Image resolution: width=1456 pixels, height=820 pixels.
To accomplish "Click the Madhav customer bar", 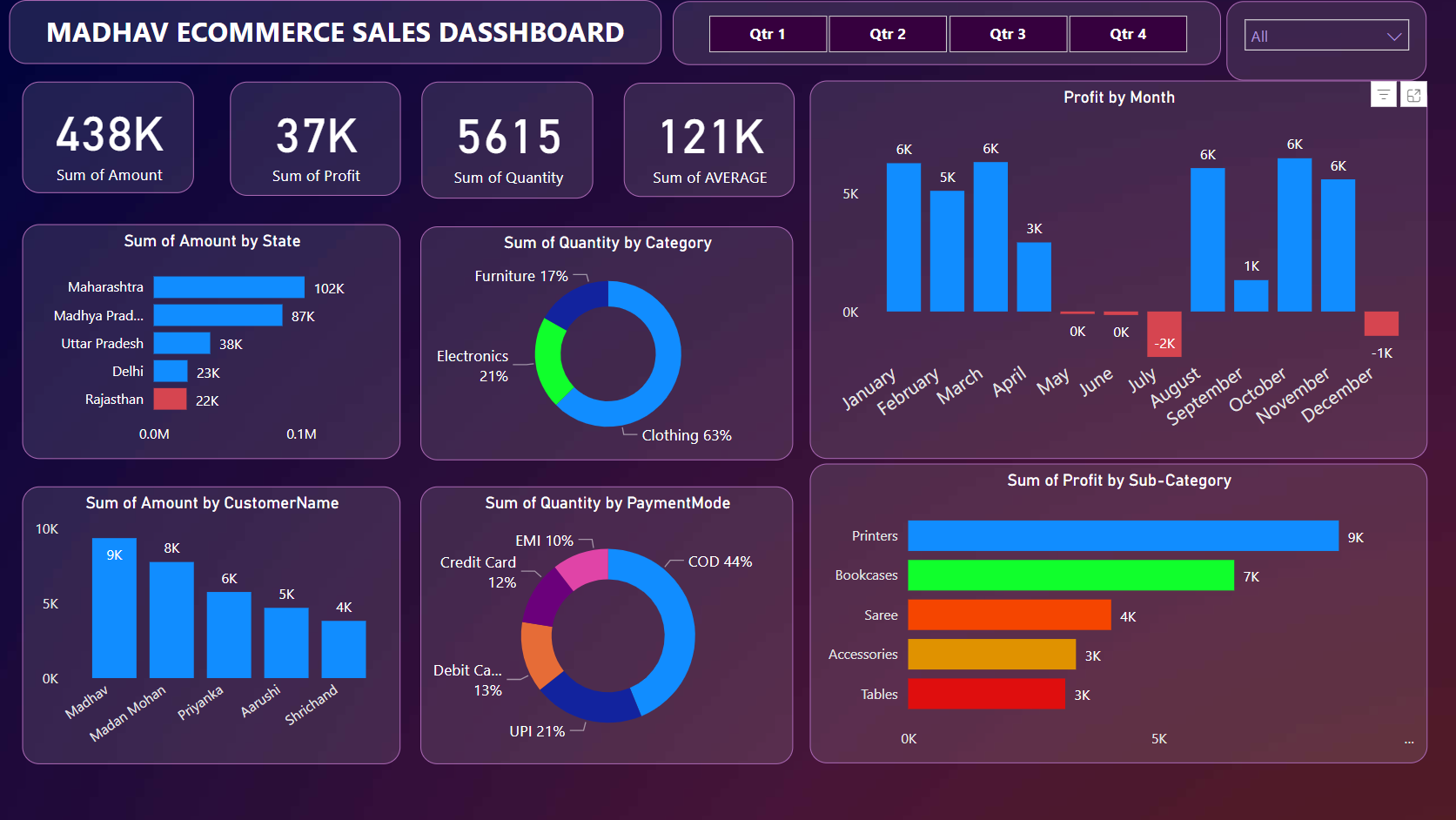I will [x=114, y=608].
